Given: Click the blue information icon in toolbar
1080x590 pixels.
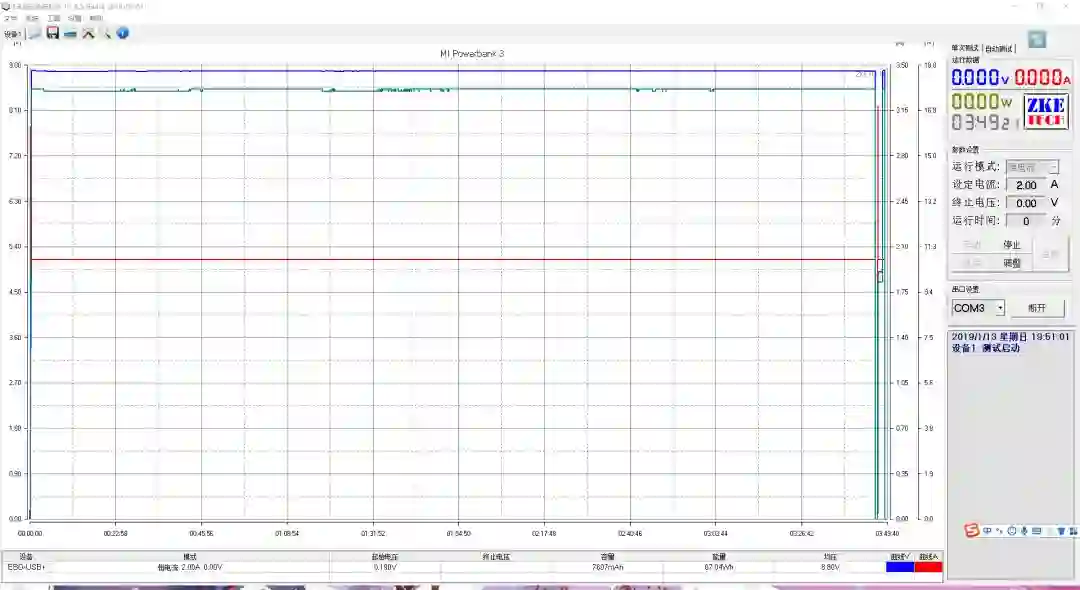Looking at the screenshot, I should coord(123,33).
